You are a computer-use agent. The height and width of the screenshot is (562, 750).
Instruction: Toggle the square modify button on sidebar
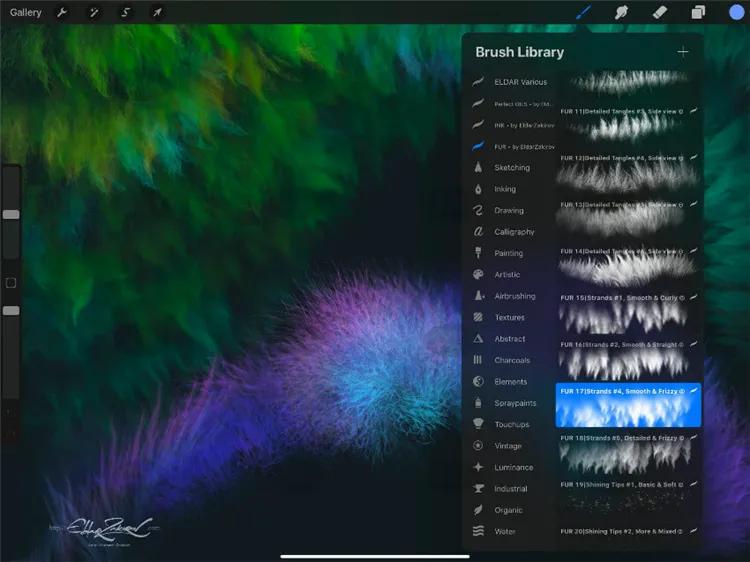pyautogui.click(x=11, y=283)
